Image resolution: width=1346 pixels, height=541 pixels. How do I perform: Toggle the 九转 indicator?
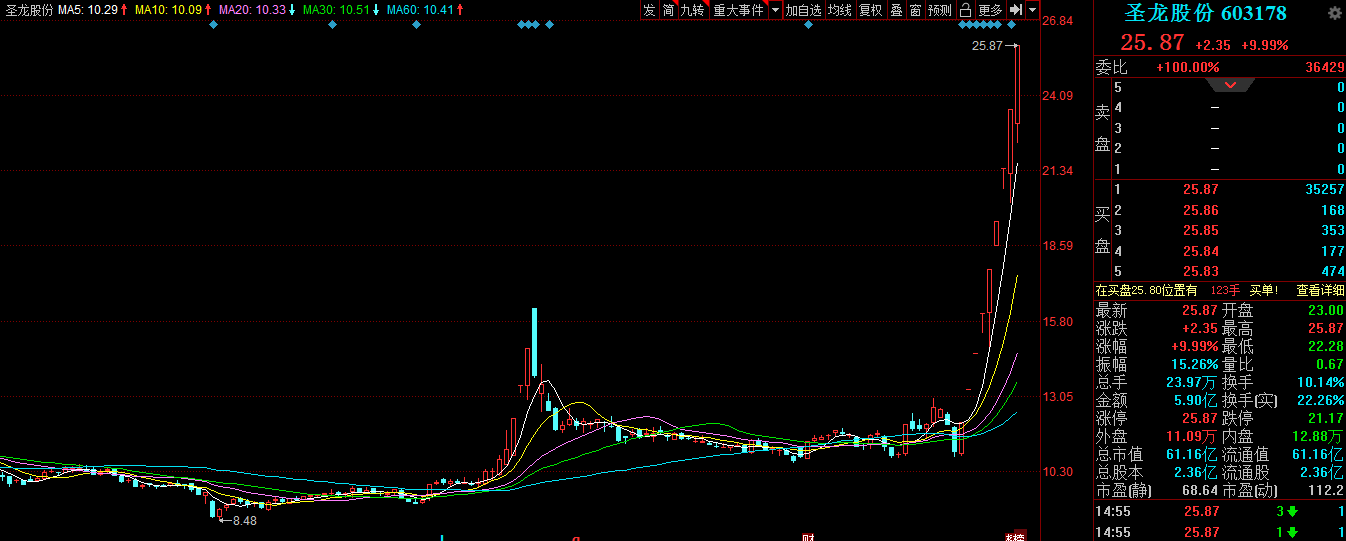692,10
